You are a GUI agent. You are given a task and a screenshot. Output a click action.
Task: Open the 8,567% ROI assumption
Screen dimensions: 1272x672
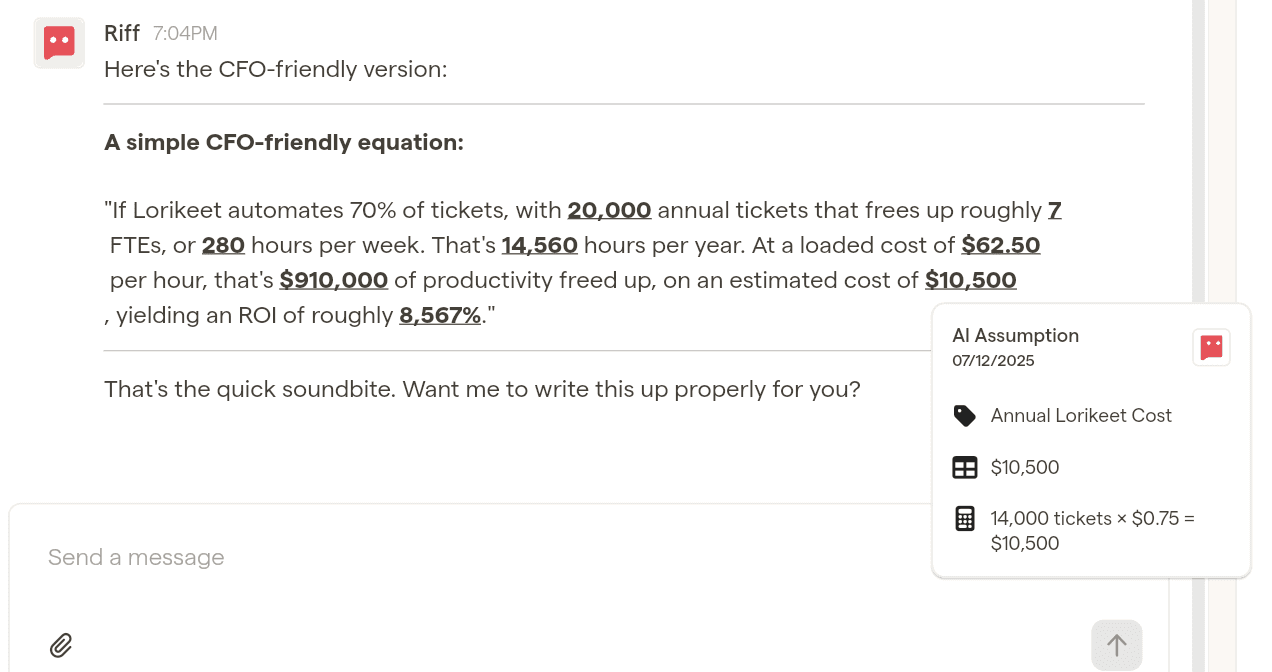pyautogui.click(x=440, y=316)
